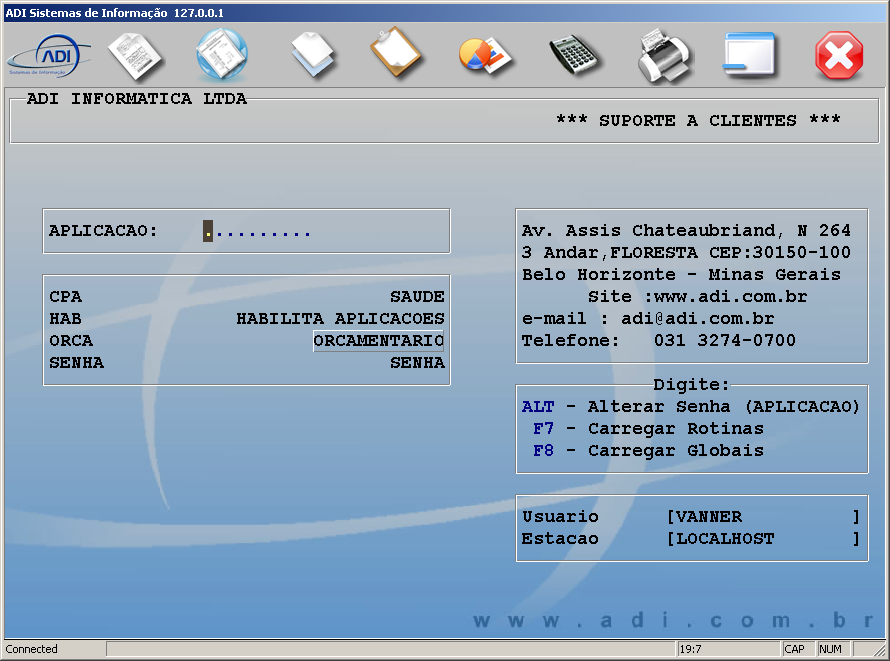Click HABILITA APLICACOES description
The width and height of the screenshot is (890, 661).
tap(341, 319)
